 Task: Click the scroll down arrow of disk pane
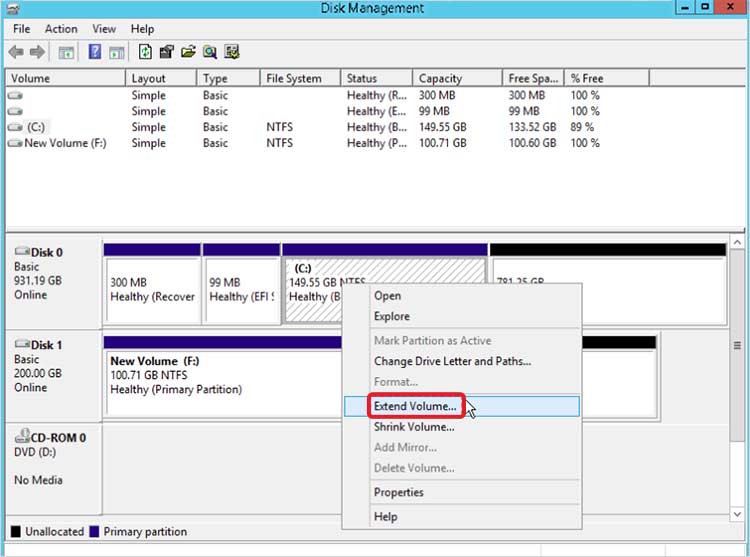coord(737,514)
